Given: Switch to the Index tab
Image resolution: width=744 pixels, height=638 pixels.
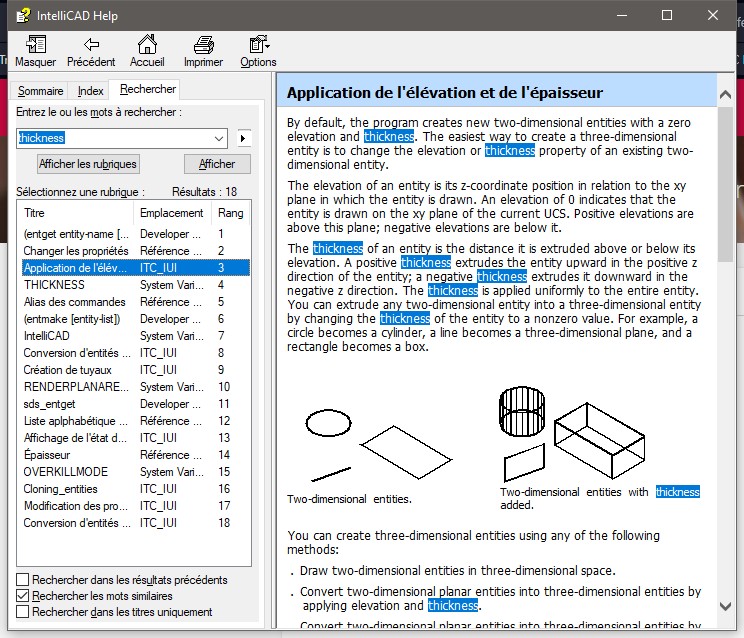Looking at the screenshot, I should pos(90,91).
